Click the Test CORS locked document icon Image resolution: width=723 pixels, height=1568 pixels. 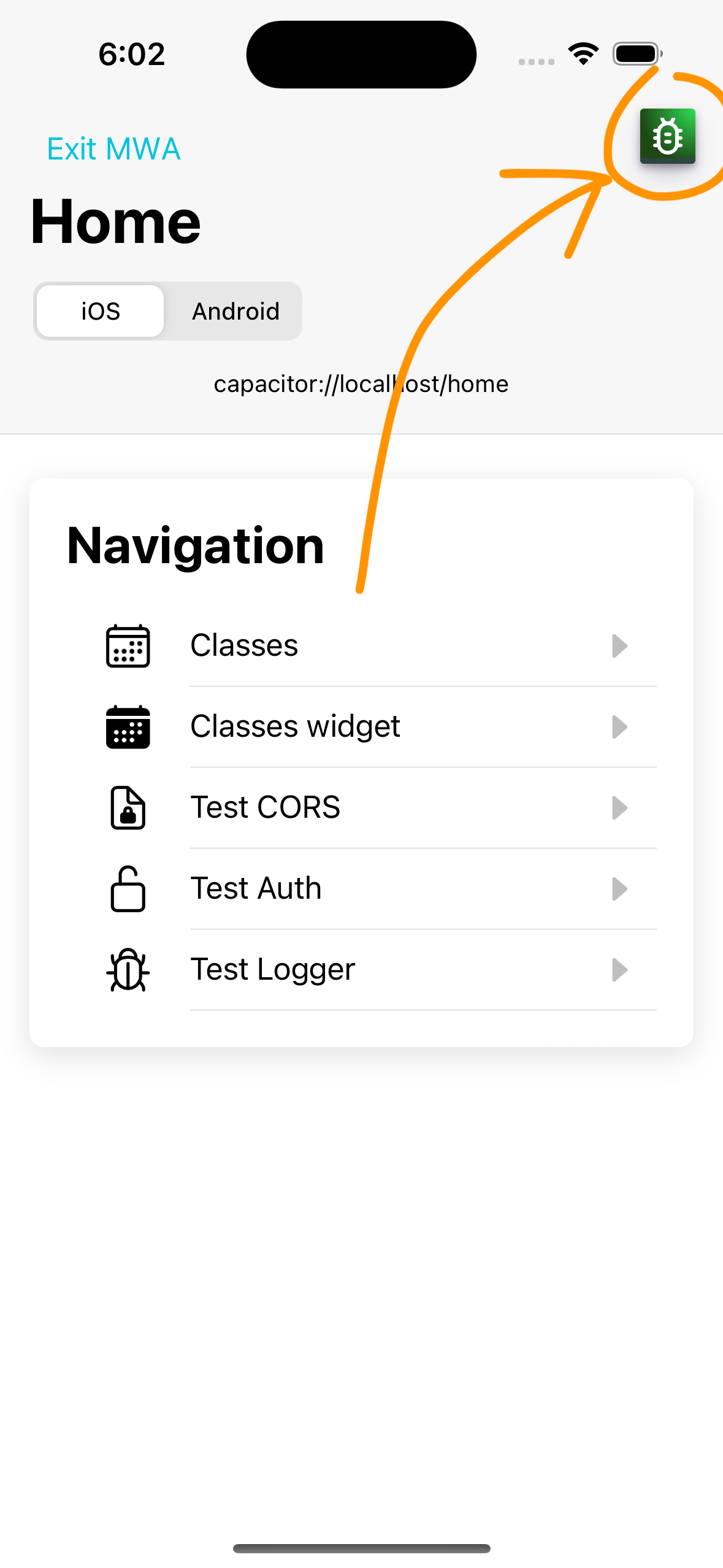tap(128, 807)
